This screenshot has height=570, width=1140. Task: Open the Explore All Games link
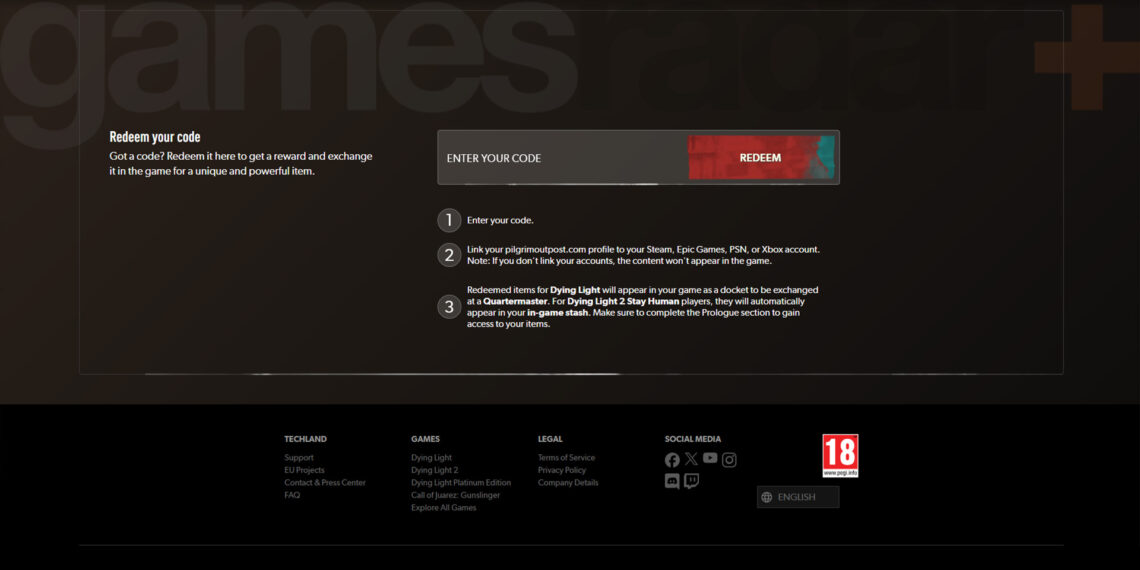click(x=443, y=507)
